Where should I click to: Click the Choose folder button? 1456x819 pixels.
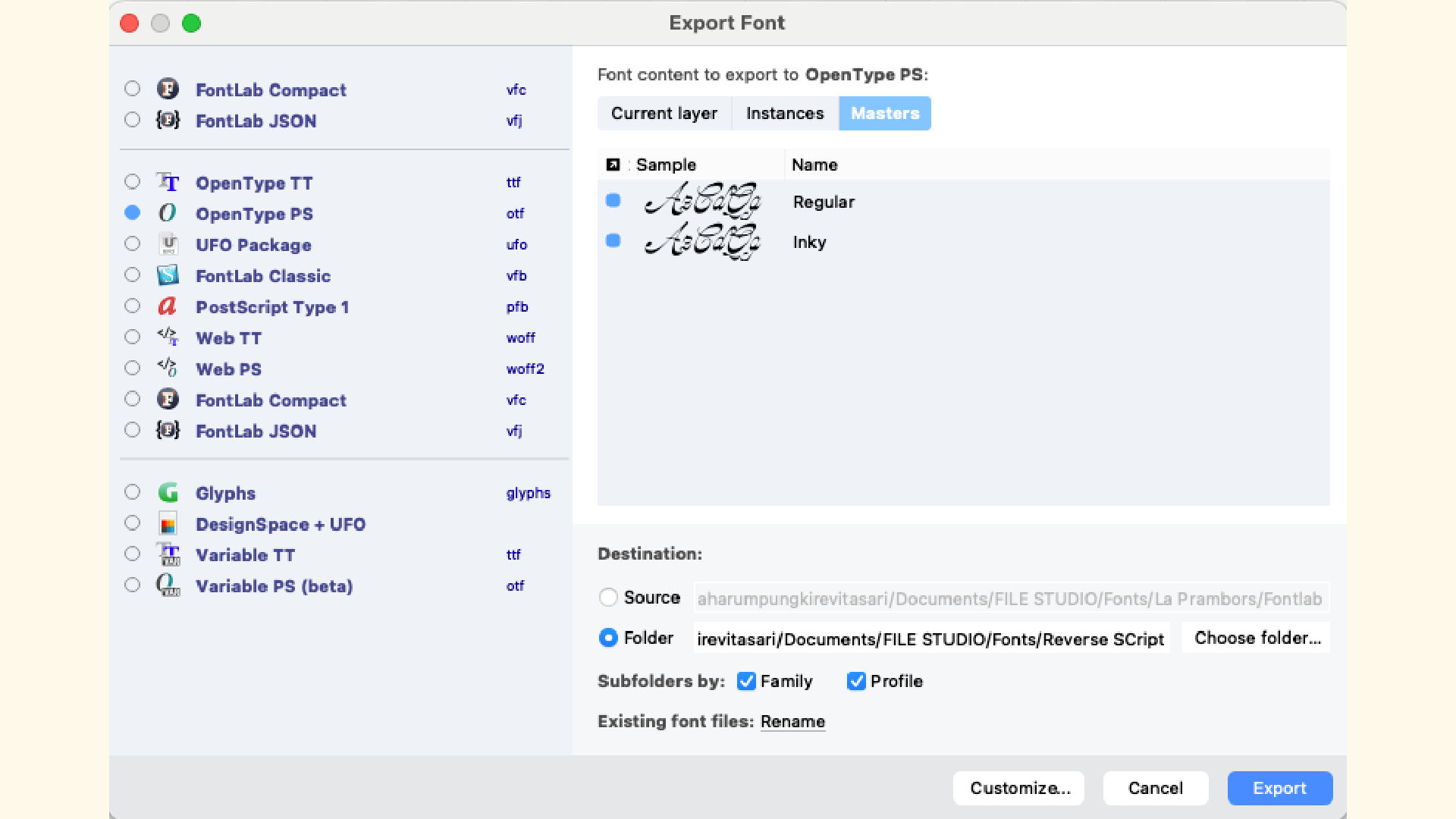coord(1257,638)
